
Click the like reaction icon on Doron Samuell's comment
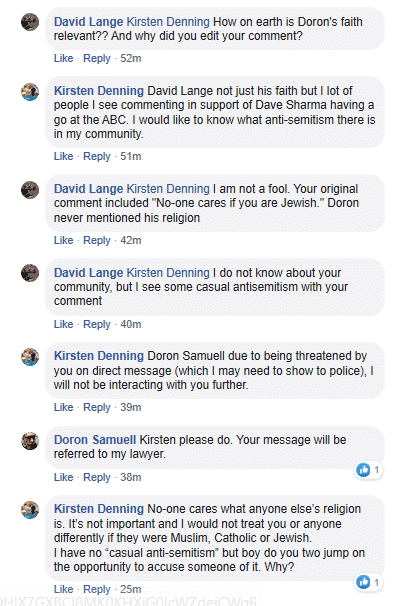[363, 470]
